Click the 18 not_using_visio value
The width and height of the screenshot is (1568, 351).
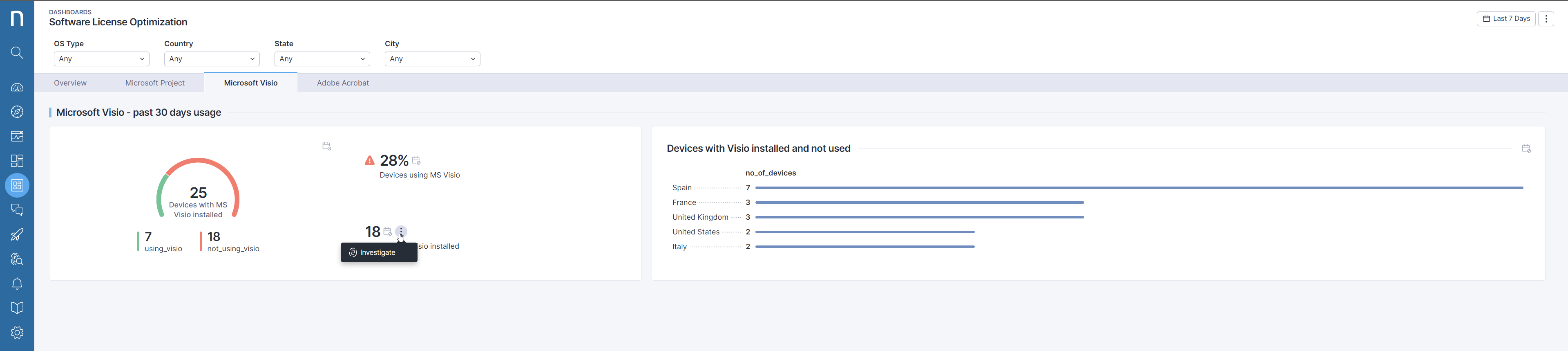point(214,236)
